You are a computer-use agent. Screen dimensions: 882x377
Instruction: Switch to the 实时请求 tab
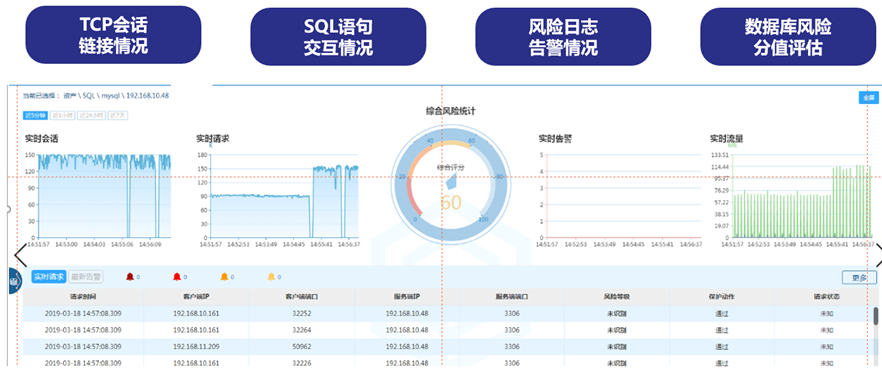49,277
